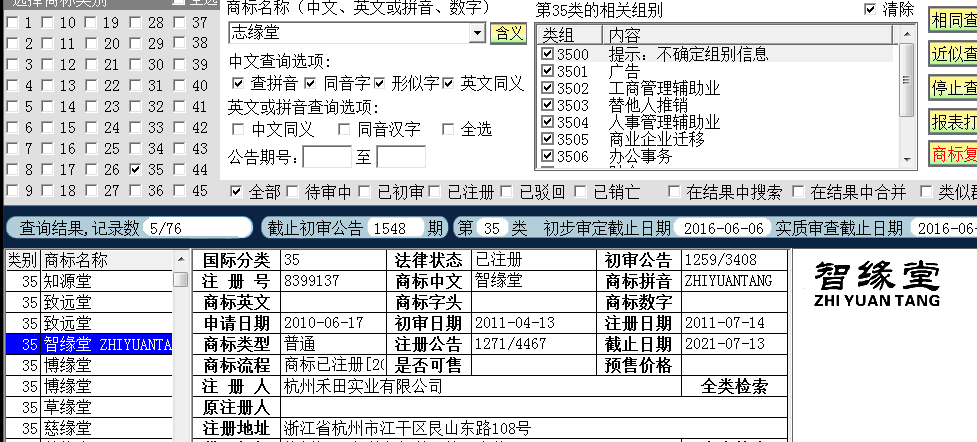Enable 在结果中合并 option
Image resolution: width=977 pixels, height=442 pixels.
798,191
